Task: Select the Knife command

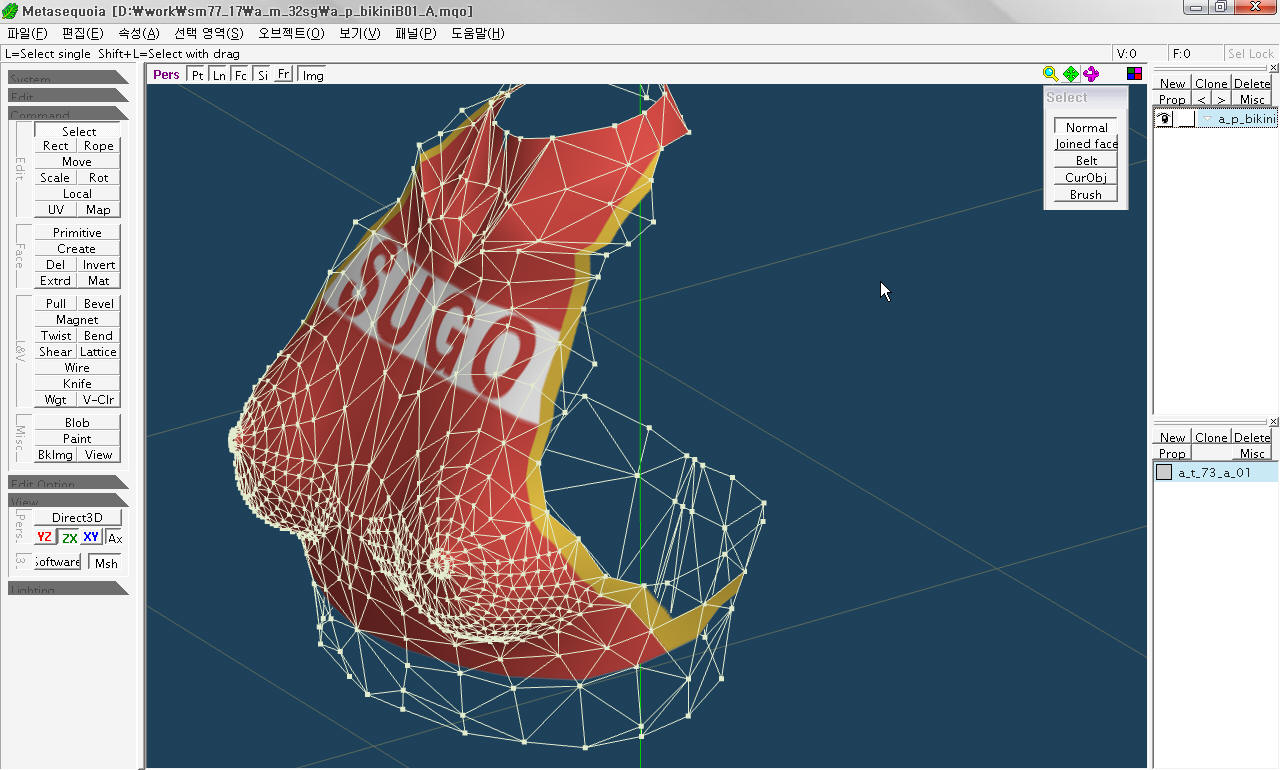Action: pyautogui.click(x=77, y=383)
